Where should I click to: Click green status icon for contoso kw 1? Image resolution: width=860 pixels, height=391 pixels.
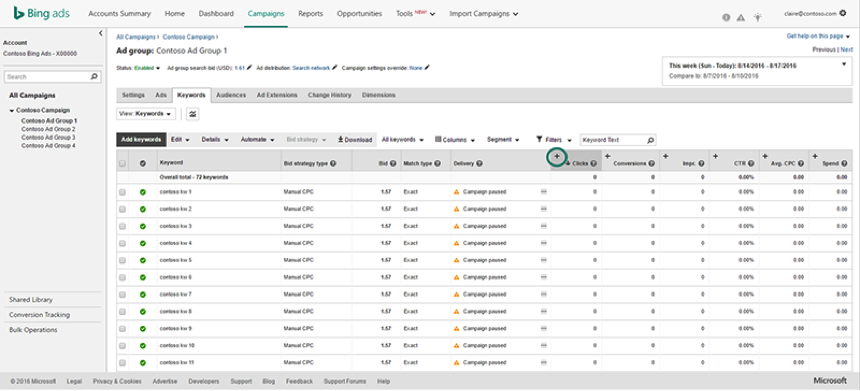point(143,192)
